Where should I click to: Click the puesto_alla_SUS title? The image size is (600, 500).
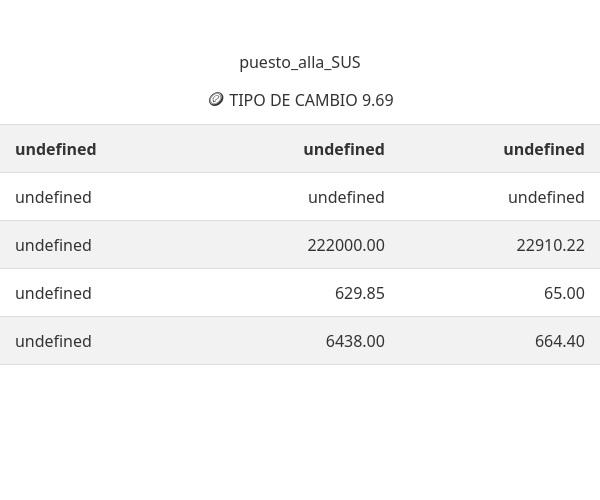(300, 62)
